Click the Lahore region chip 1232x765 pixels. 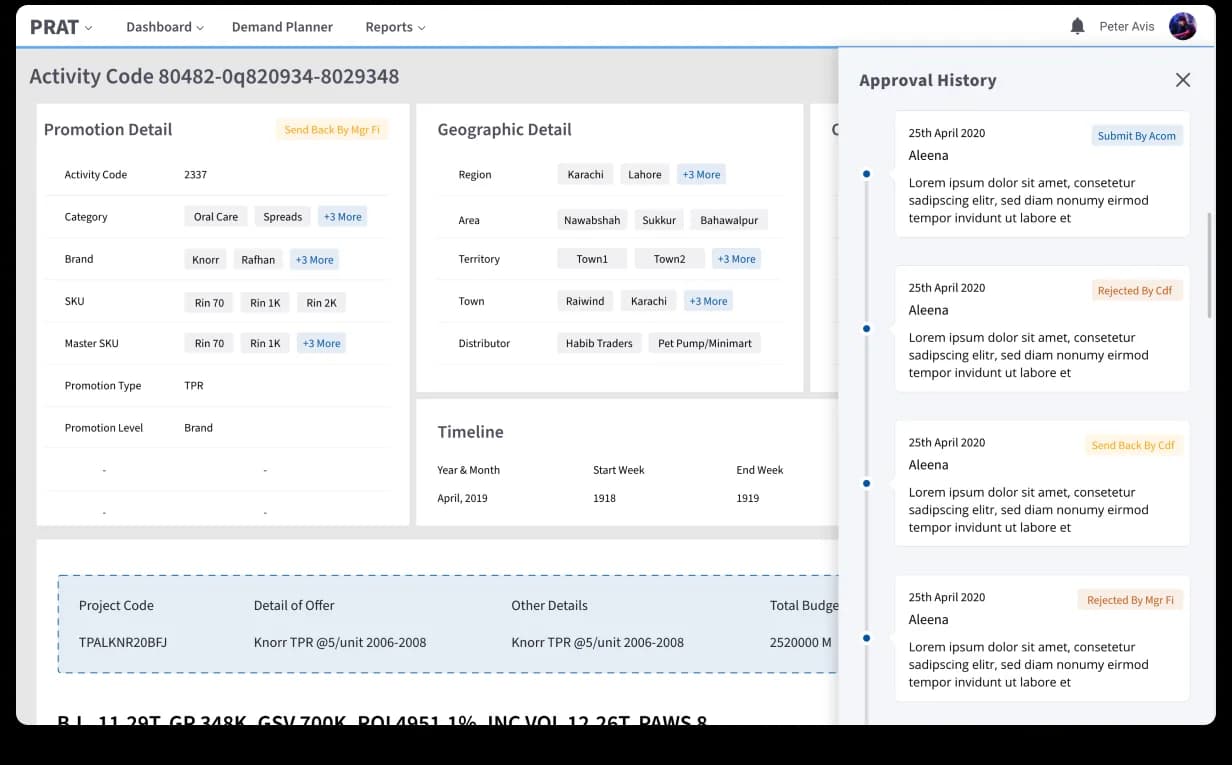(645, 174)
